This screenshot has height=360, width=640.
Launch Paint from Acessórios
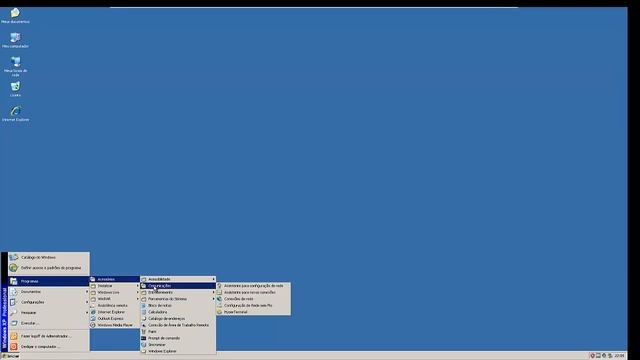(x=178, y=331)
